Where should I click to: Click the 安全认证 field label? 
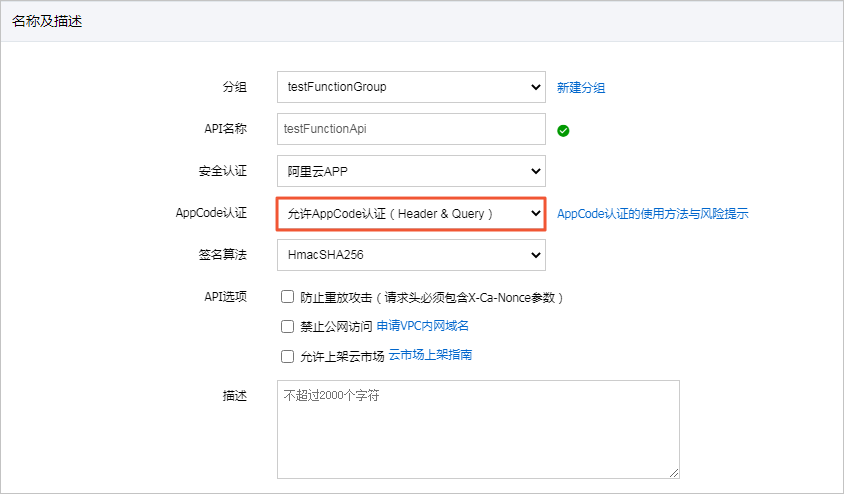223,171
